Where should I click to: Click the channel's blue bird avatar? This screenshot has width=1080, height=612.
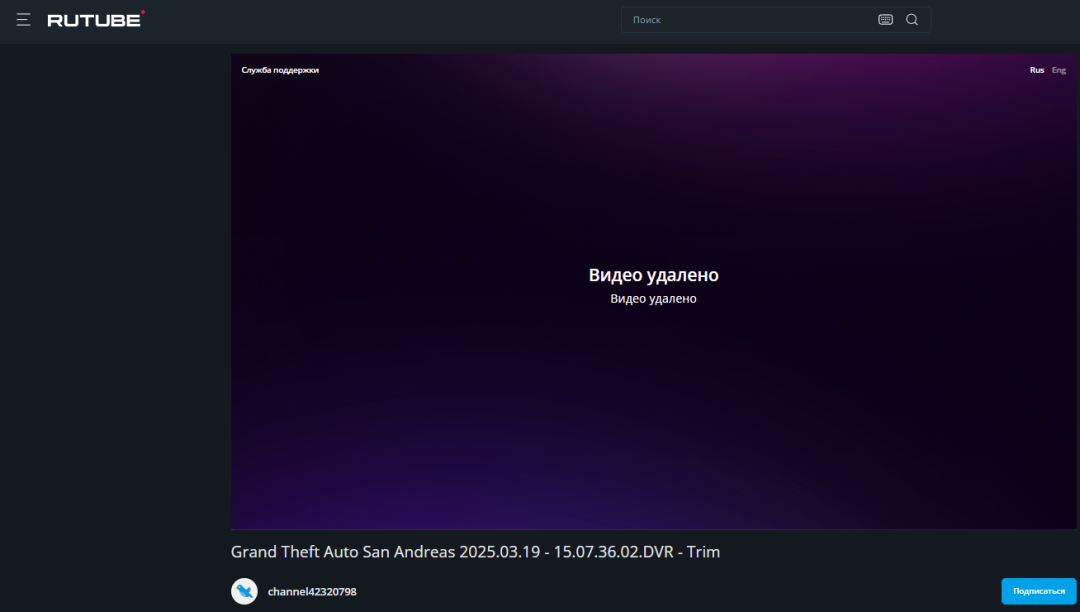tap(244, 591)
